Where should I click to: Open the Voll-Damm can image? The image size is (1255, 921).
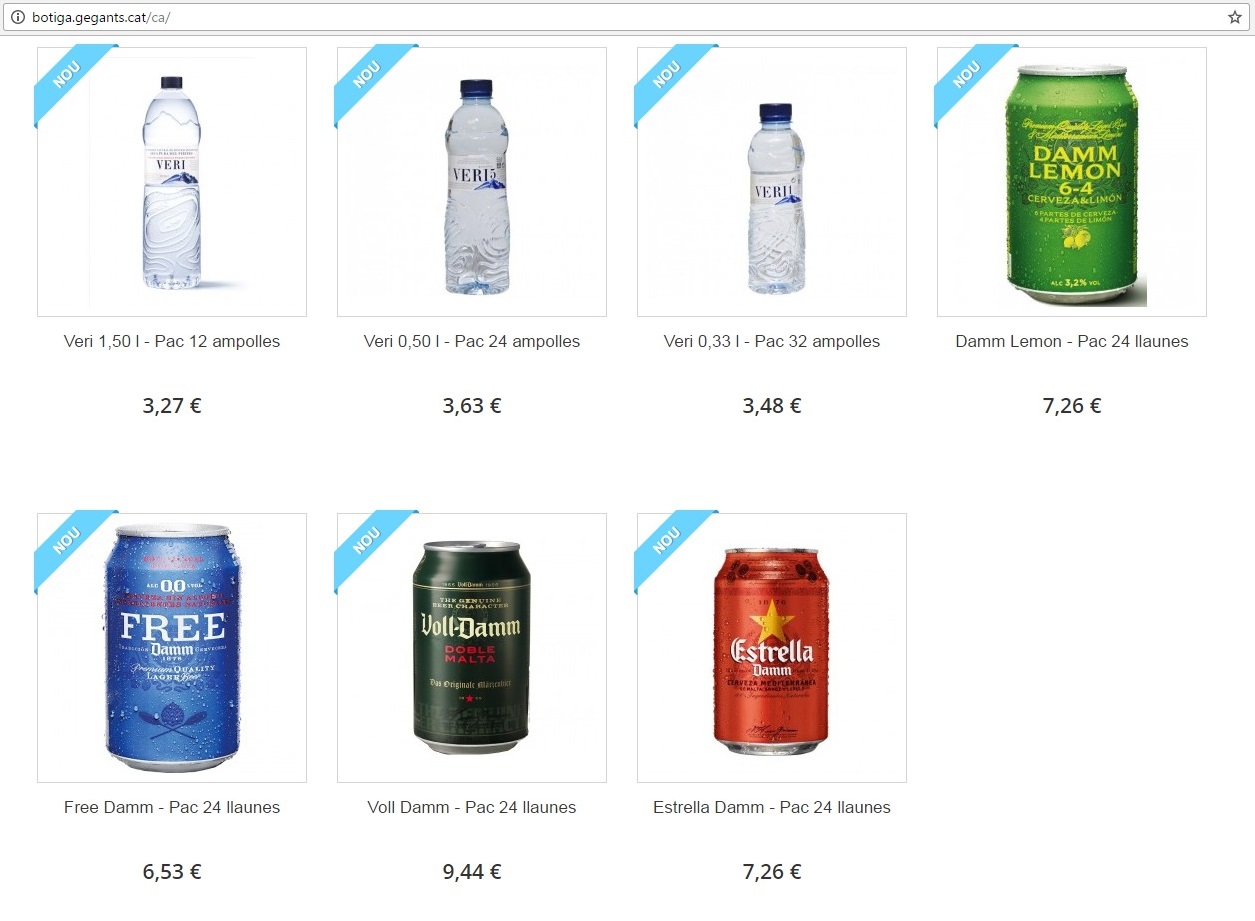[472, 648]
